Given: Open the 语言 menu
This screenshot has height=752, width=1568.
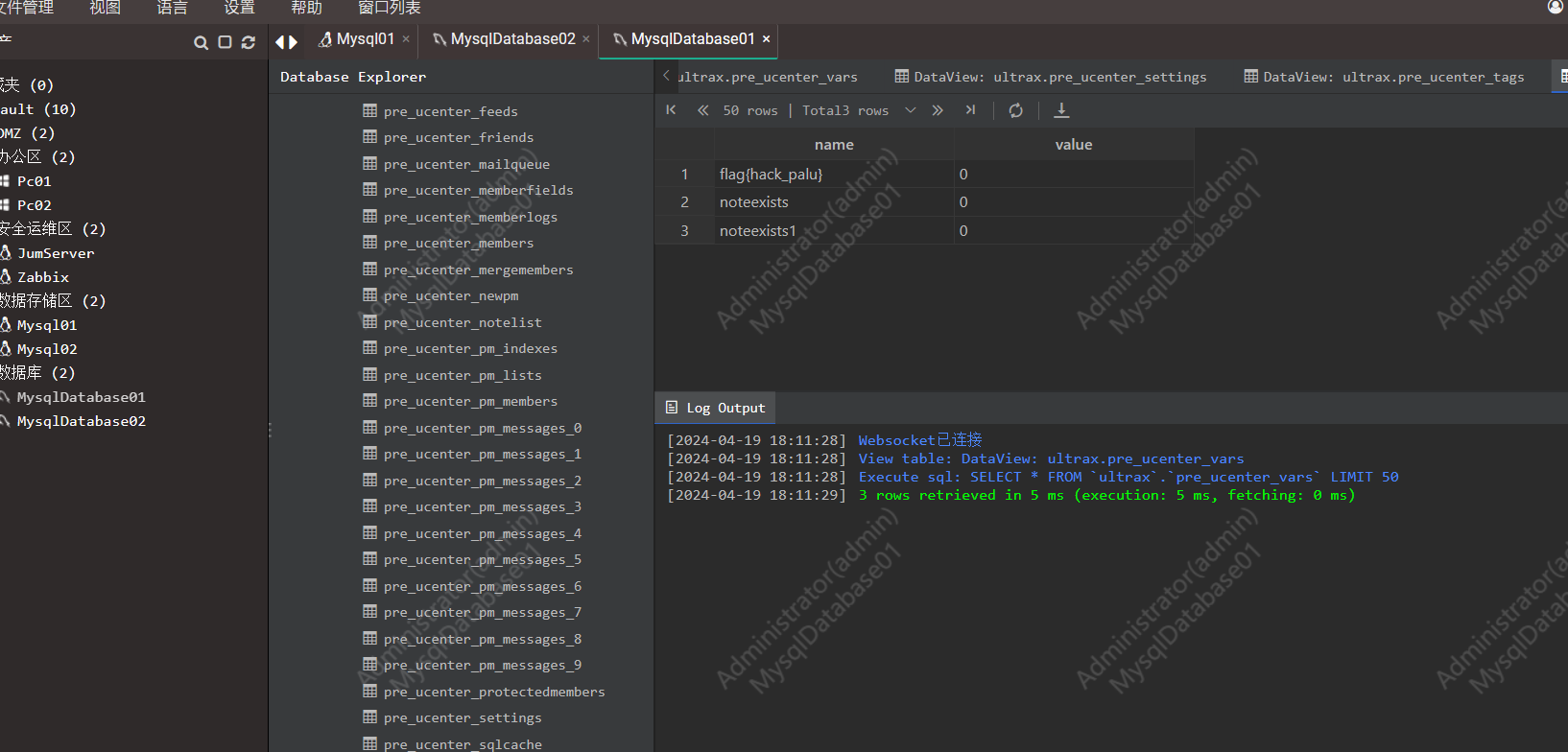Looking at the screenshot, I should click(x=172, y=8).
